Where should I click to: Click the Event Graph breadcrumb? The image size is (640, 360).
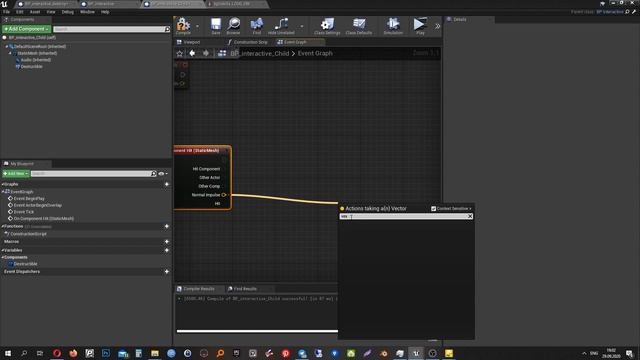pyautogui.click(x=315, y=53)
